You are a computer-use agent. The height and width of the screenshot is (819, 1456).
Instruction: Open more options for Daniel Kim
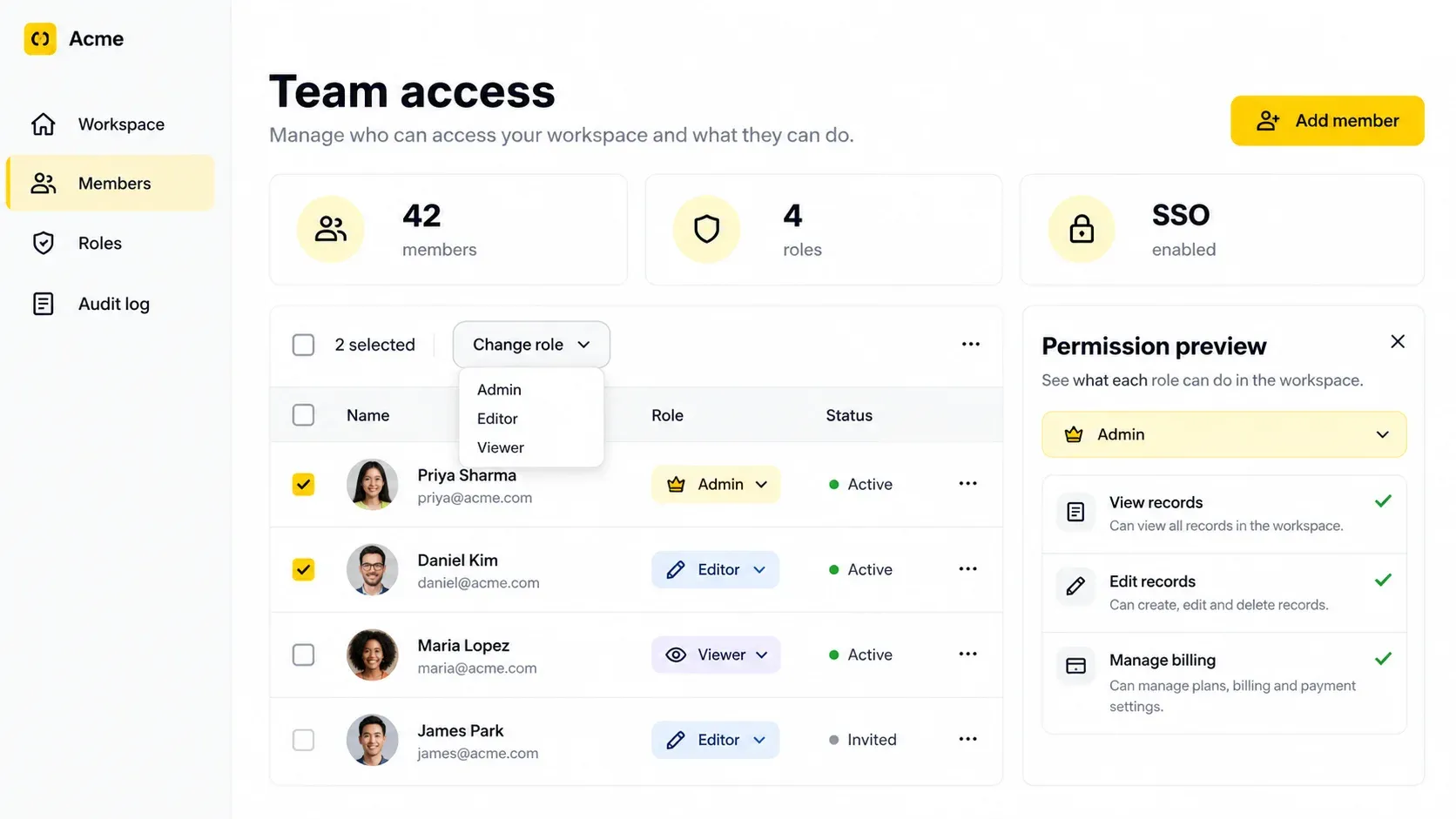pos(967,569)
